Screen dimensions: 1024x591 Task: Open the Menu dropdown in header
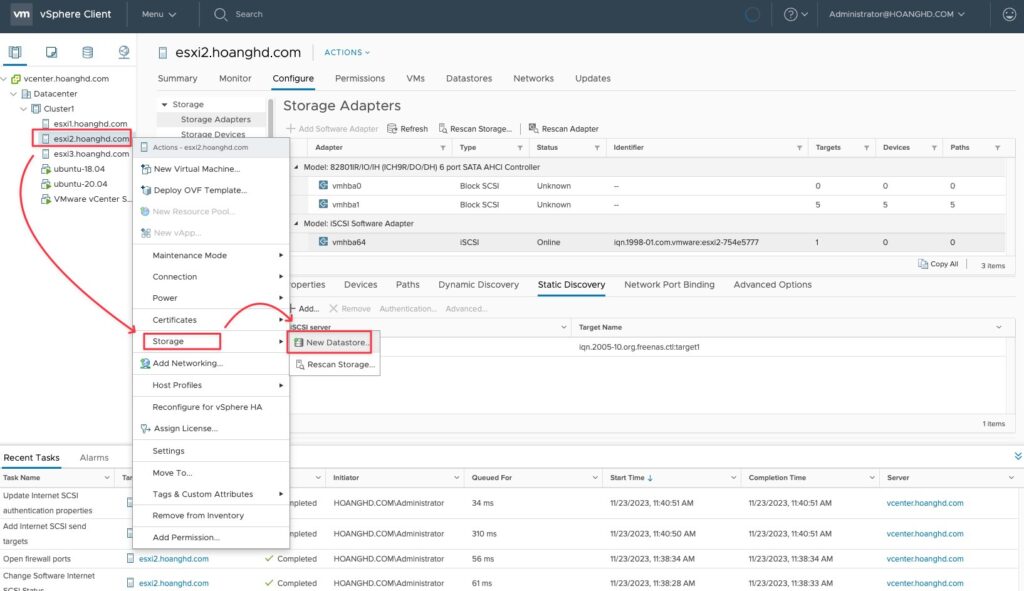point(159,14)
